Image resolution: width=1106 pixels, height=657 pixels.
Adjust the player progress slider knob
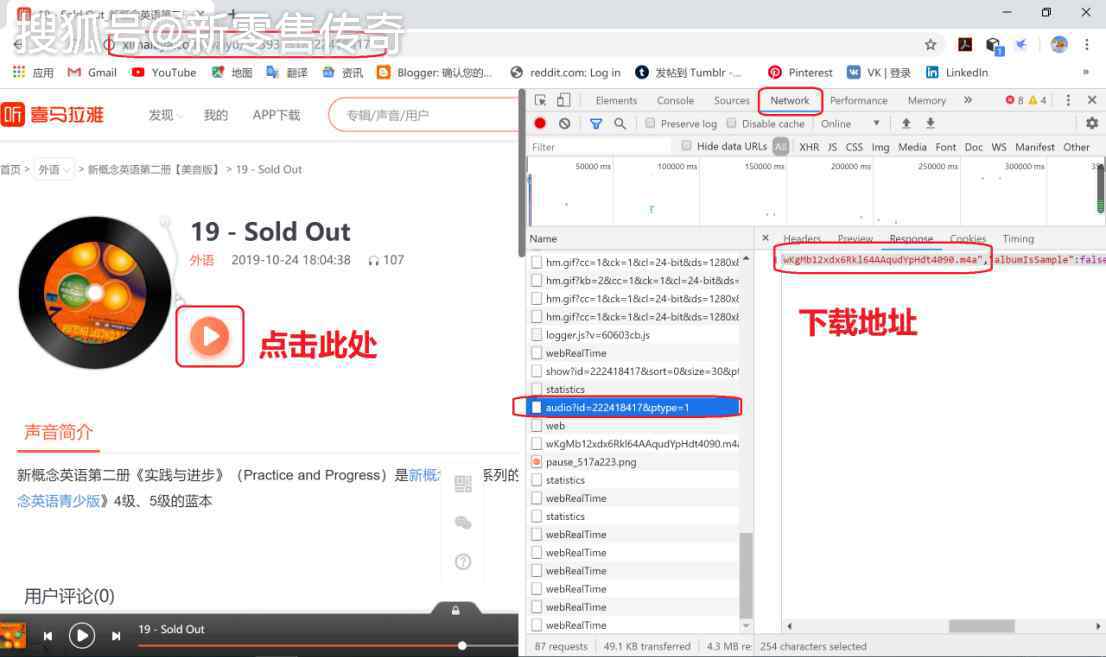click(462, 646)
